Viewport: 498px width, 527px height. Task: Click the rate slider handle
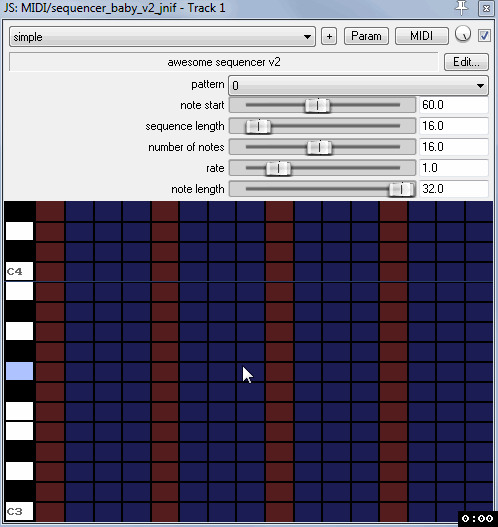pos(278,168)
